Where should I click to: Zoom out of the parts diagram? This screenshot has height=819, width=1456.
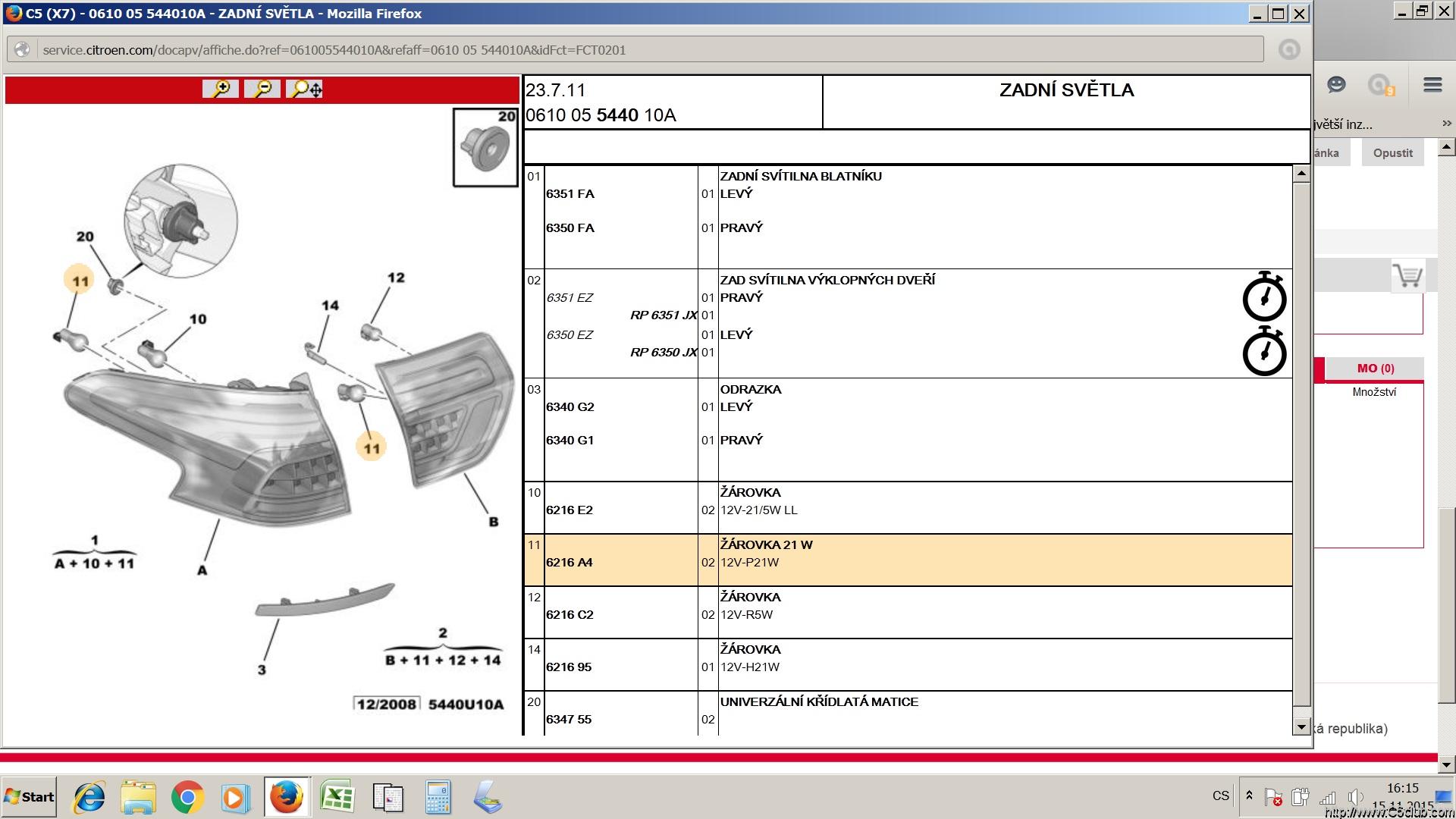coord(262,89)
